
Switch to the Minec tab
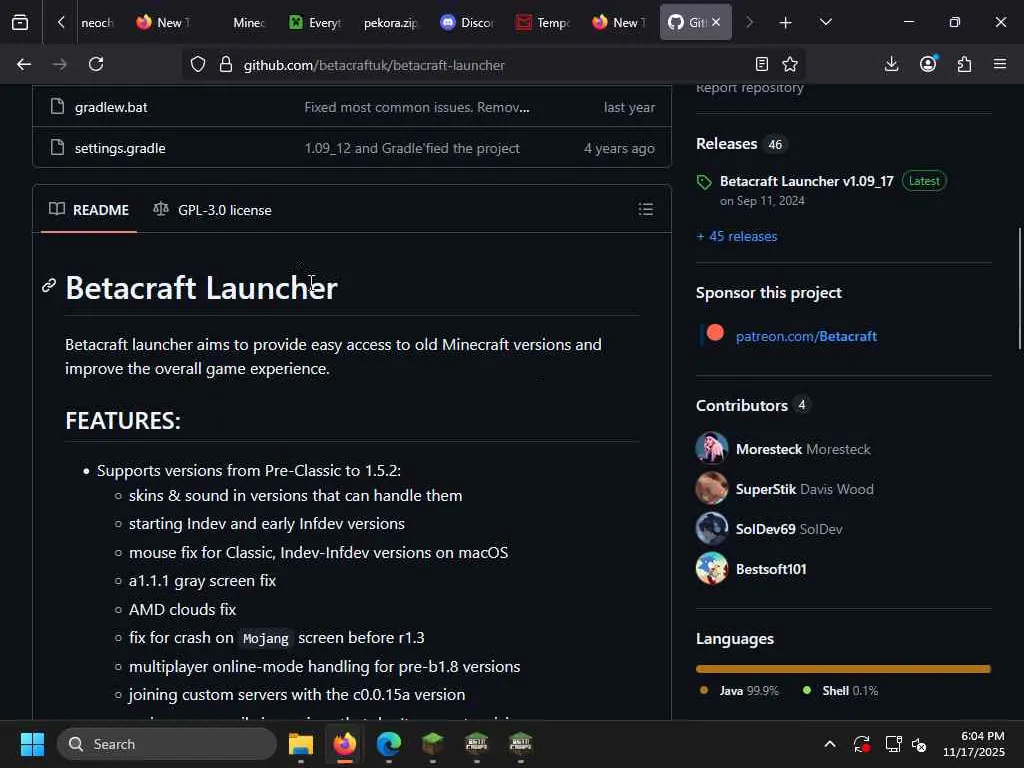point(248,23)
